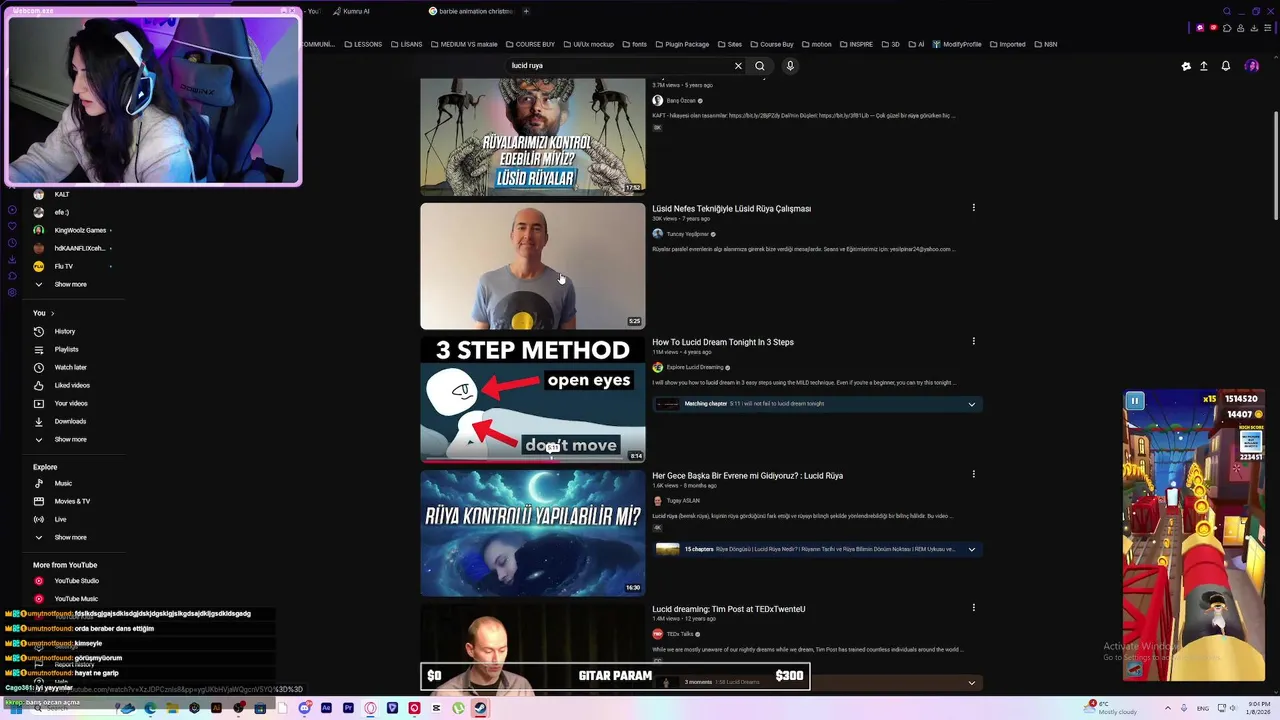Open the Discord icon in the taskbar
1280x720 pixels.
[x=304, y=708]
